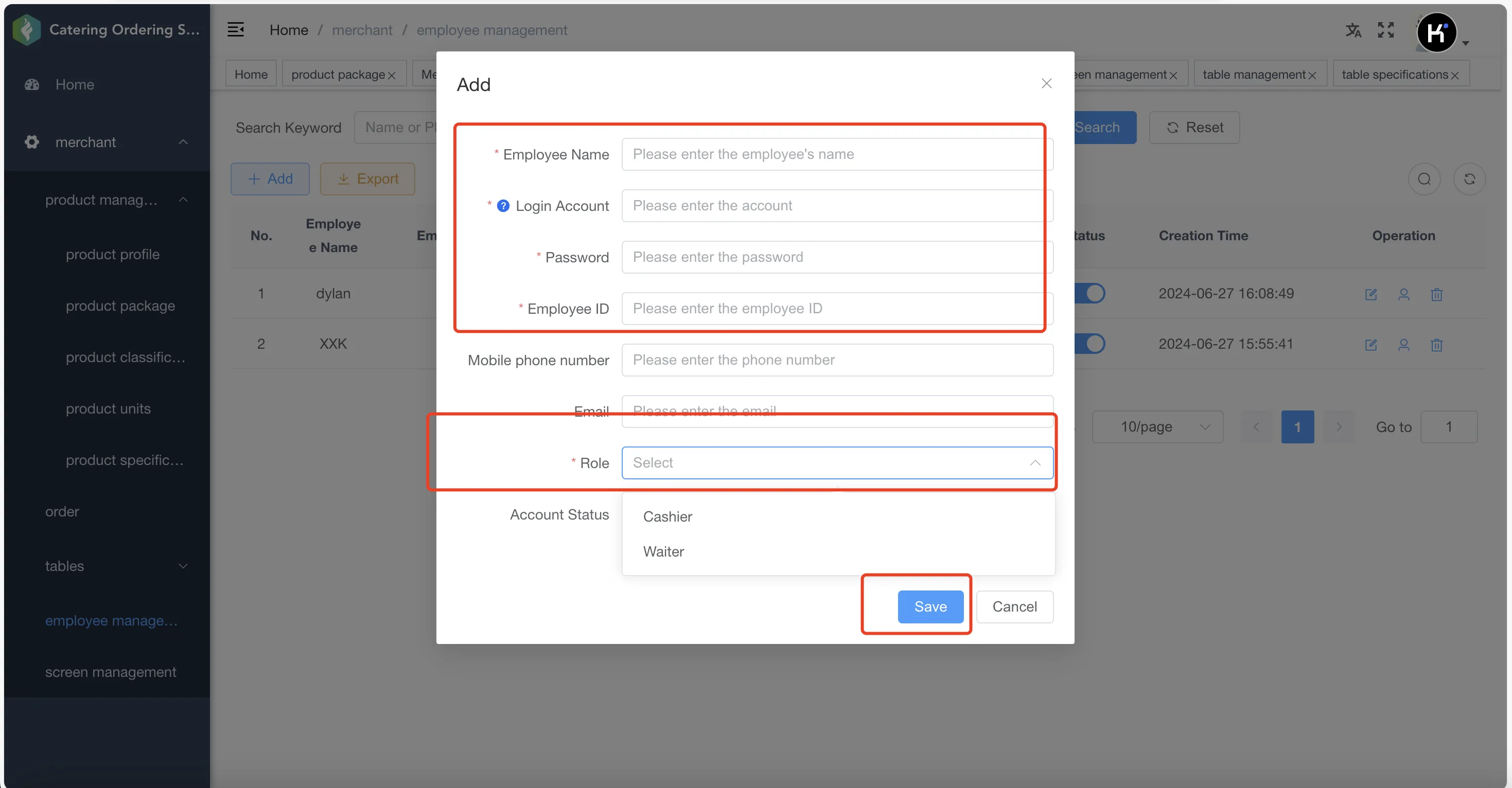The image size is (1512, 788).
Task: Save the new employee
Action: 930,607
